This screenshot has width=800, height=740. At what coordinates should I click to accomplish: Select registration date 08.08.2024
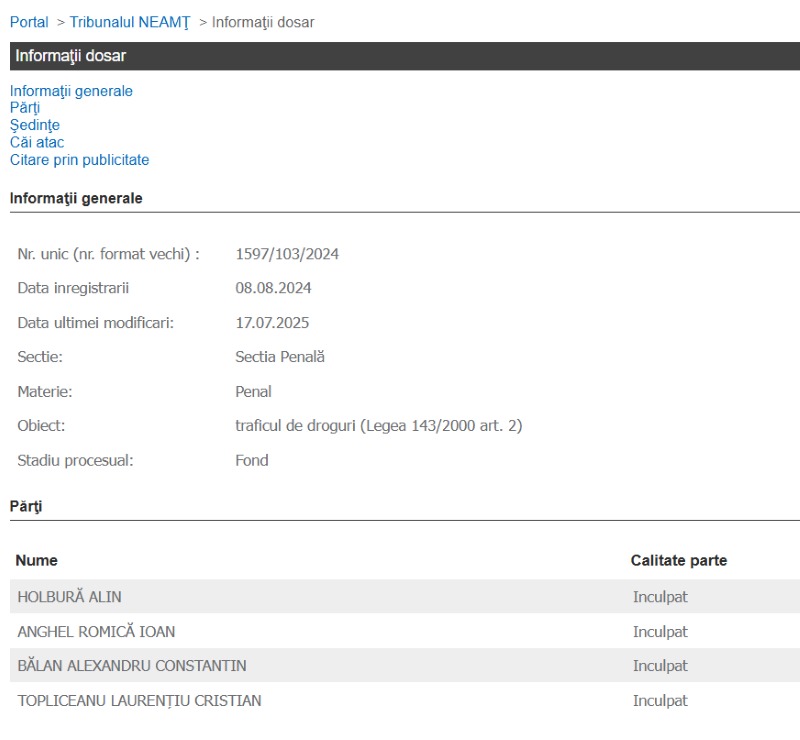tap(273, 288)
